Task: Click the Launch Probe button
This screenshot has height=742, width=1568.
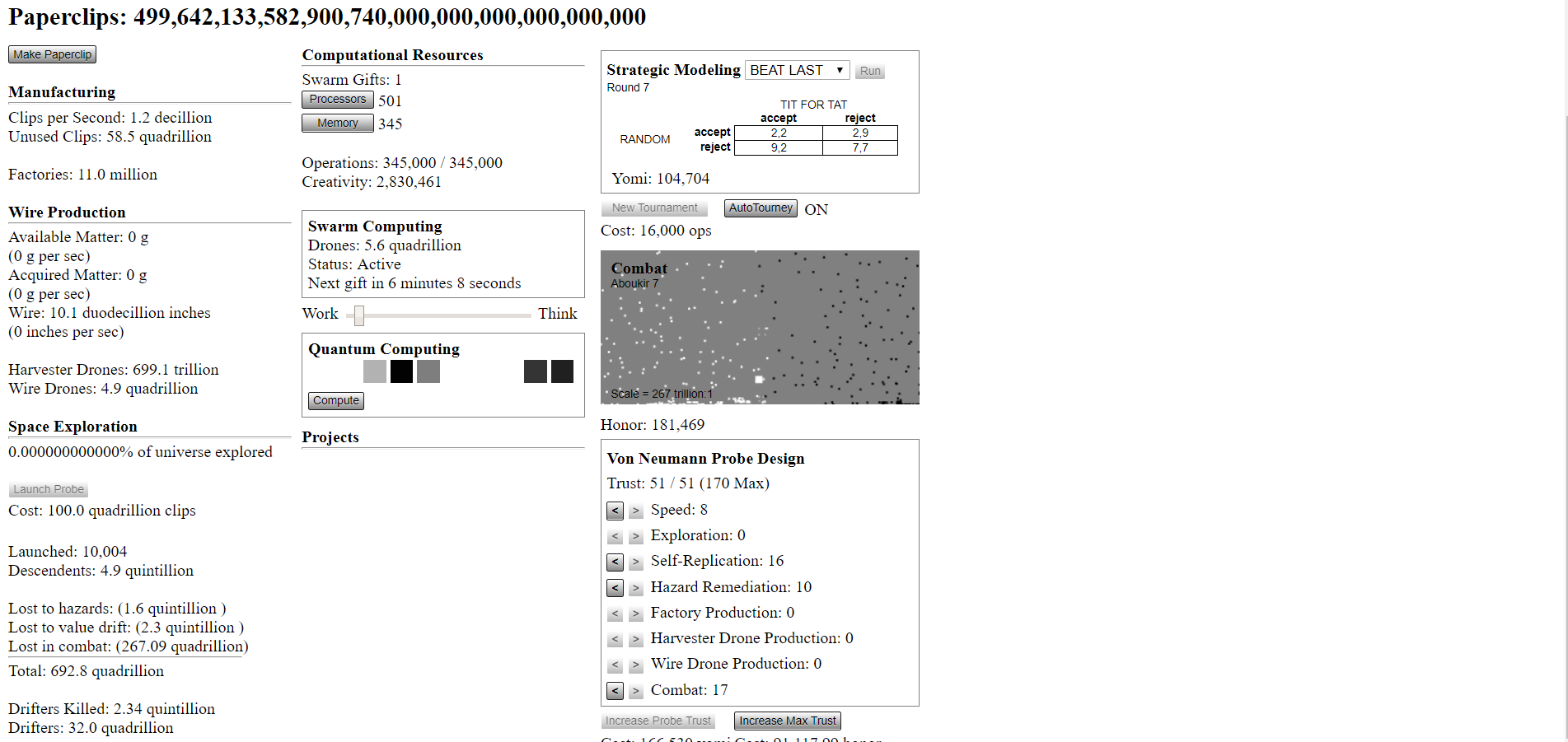Action: (x=49, y=489)
